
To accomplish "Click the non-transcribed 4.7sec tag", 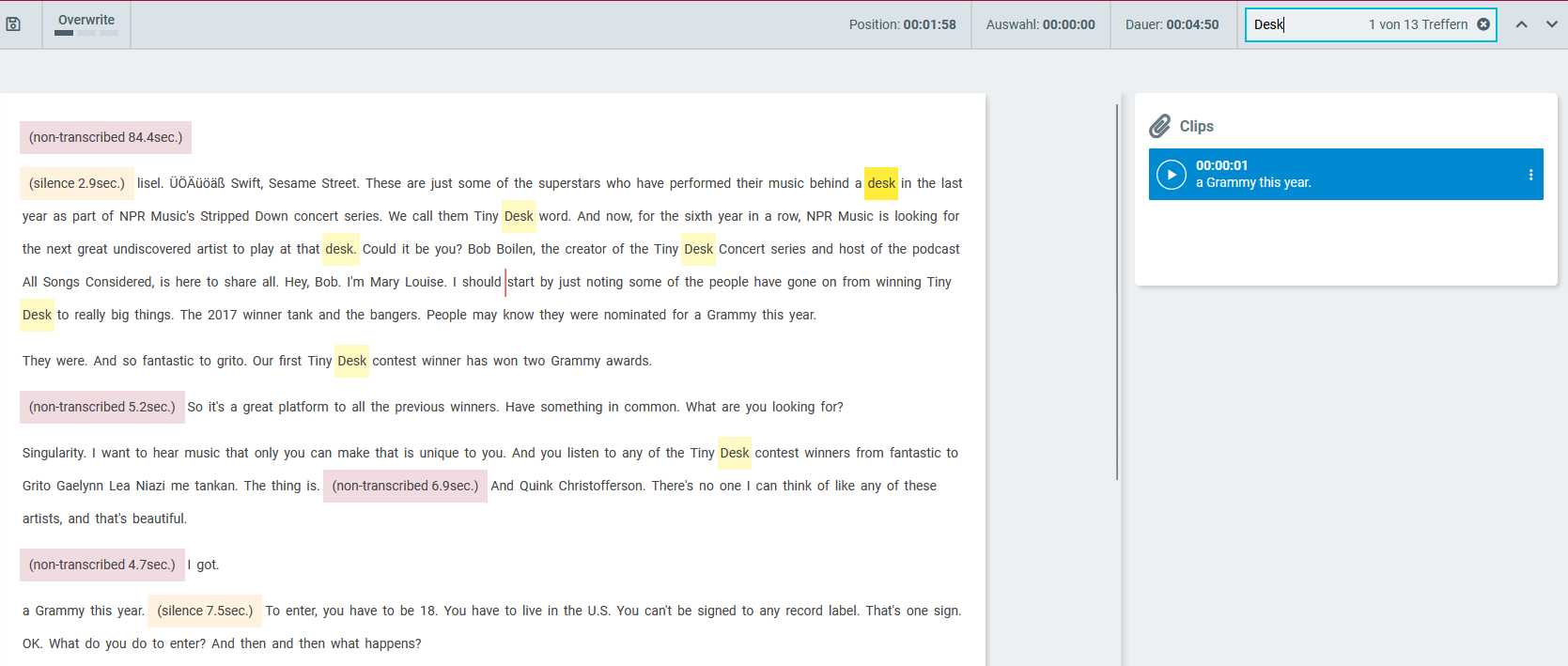I will (x=101, y=565).
